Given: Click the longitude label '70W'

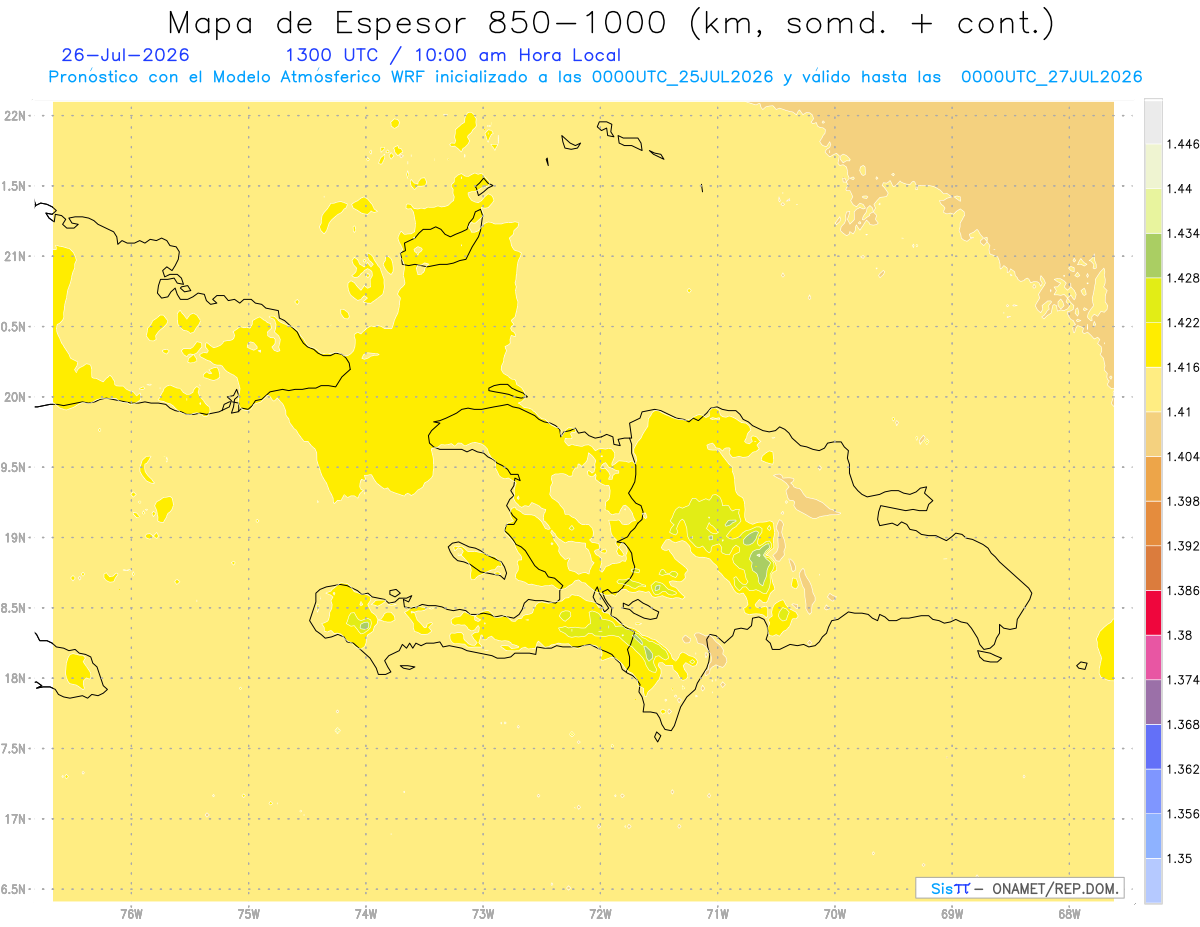Looking at the screenshot, I should (x=835, y=913).
